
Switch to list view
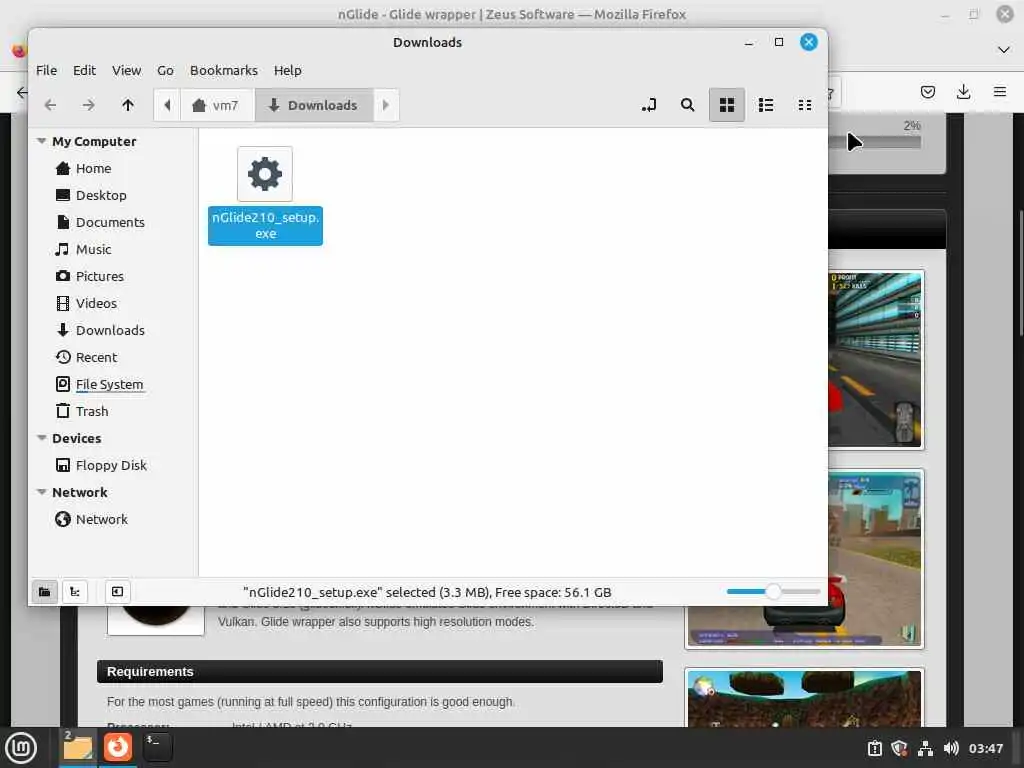pyautogui.click(x=765, y=105)
